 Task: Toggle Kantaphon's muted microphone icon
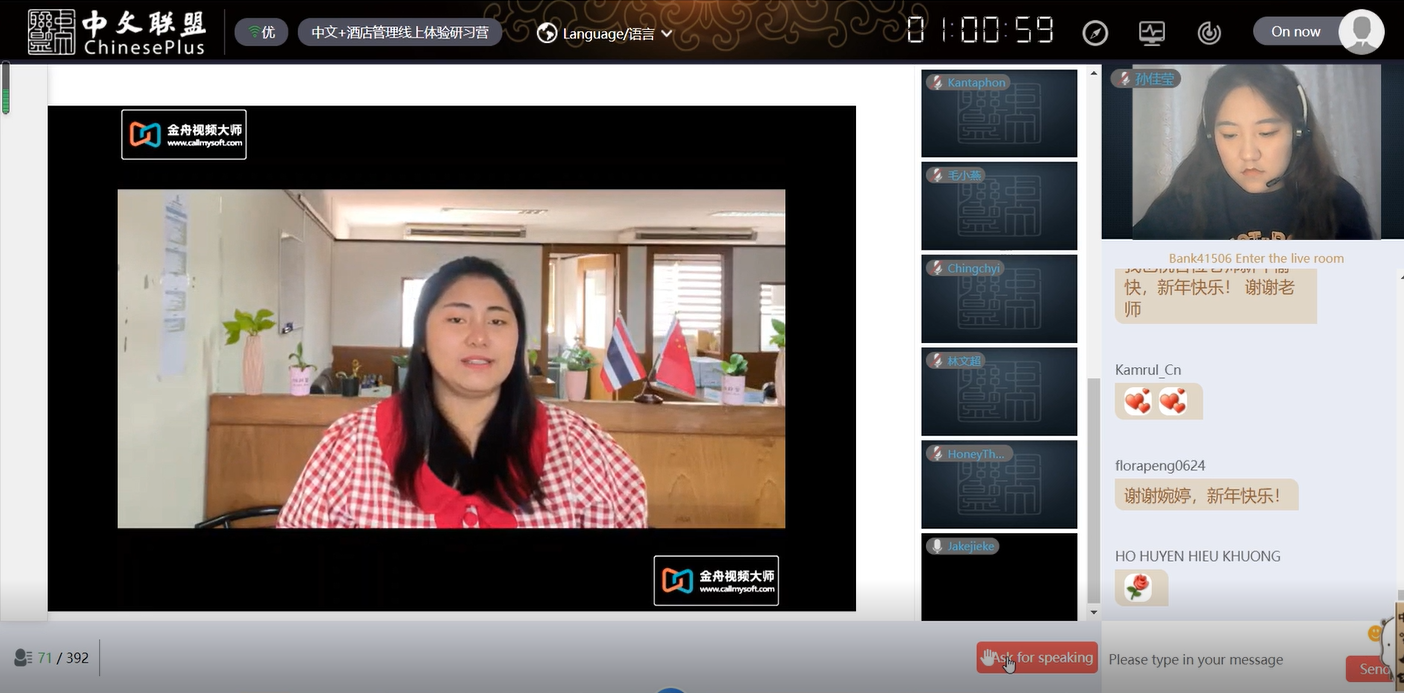[x=936, y=83]
